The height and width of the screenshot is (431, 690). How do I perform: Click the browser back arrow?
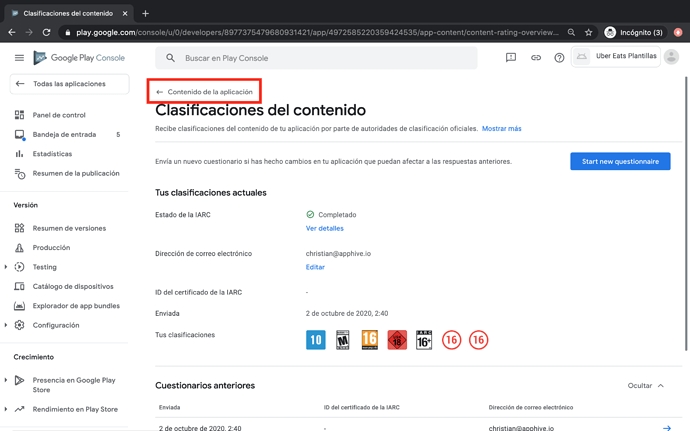12,32
